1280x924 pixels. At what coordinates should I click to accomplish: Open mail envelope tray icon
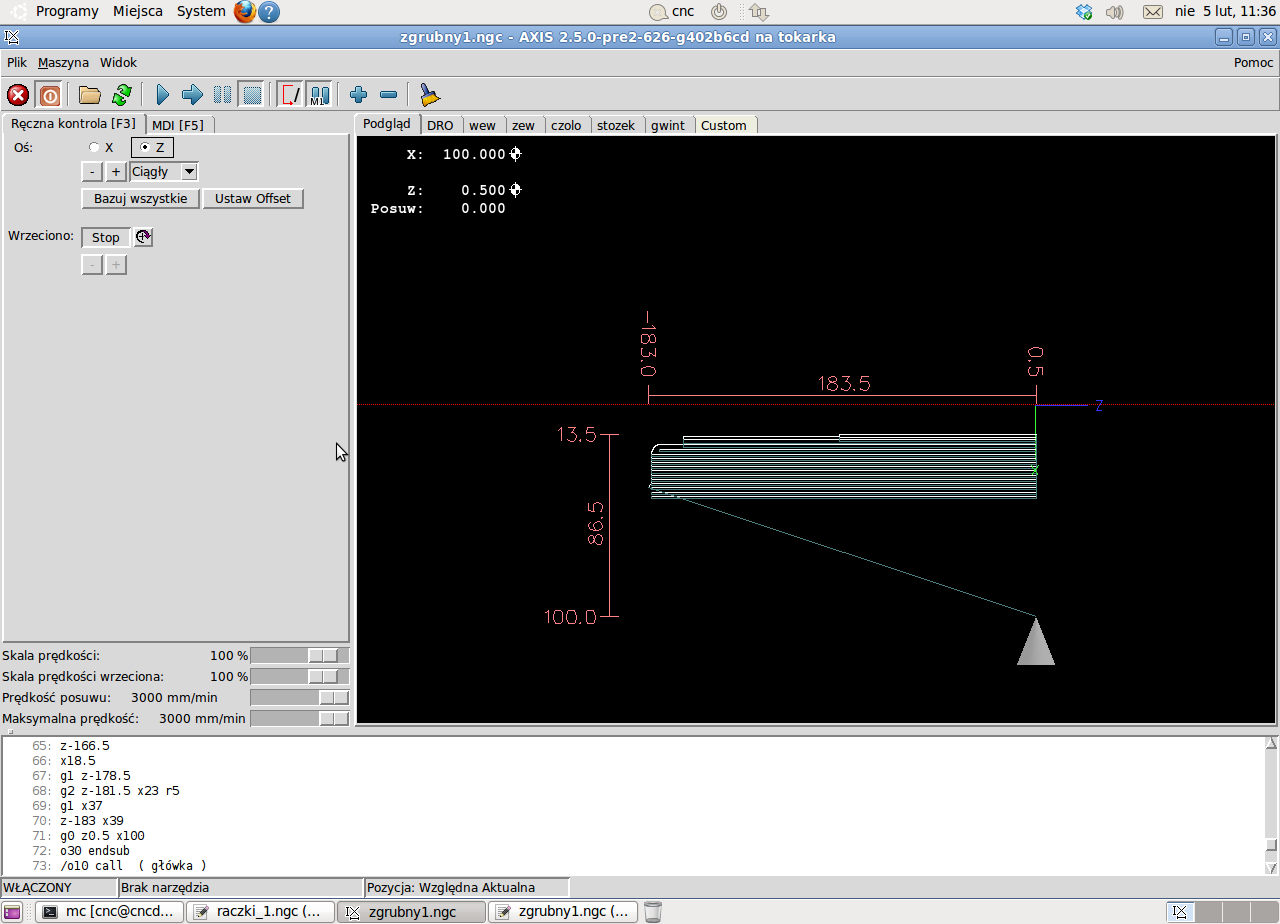click(x=1153, y=12)
